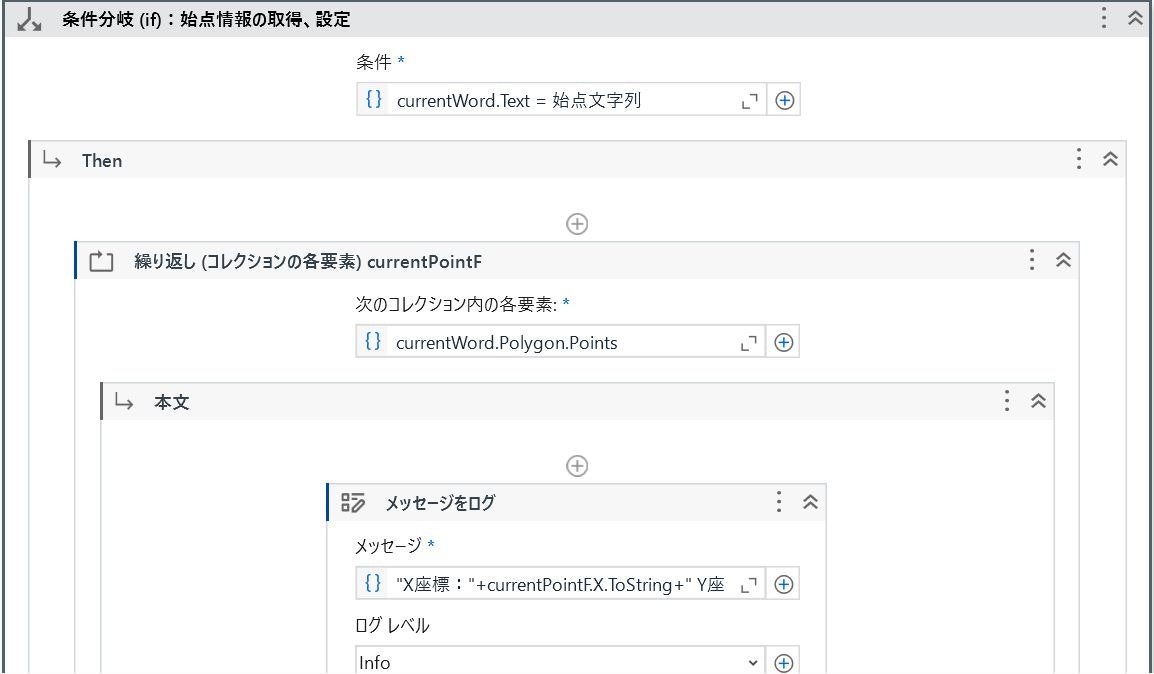Collapse the メッセージをログ activity
This screenshot has height=674, width=1154.
pyautogui.click(x=810, y=503)
